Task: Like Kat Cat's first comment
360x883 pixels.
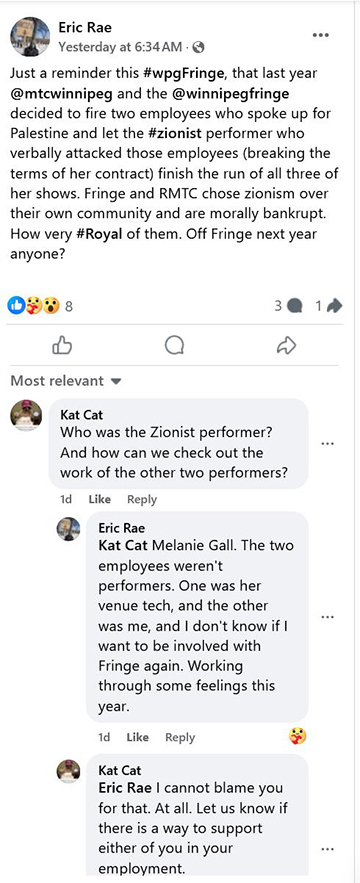Action: click(x=99, y=500)
